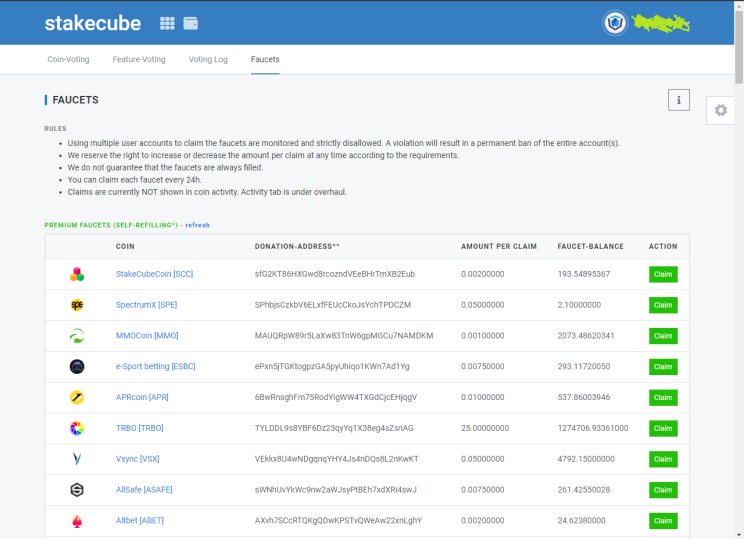
Task: Click the SCC donation address sfG2KT86HXGwd8rcozndVEeBHrTmXB2Eub
Action: click(335, 274)
